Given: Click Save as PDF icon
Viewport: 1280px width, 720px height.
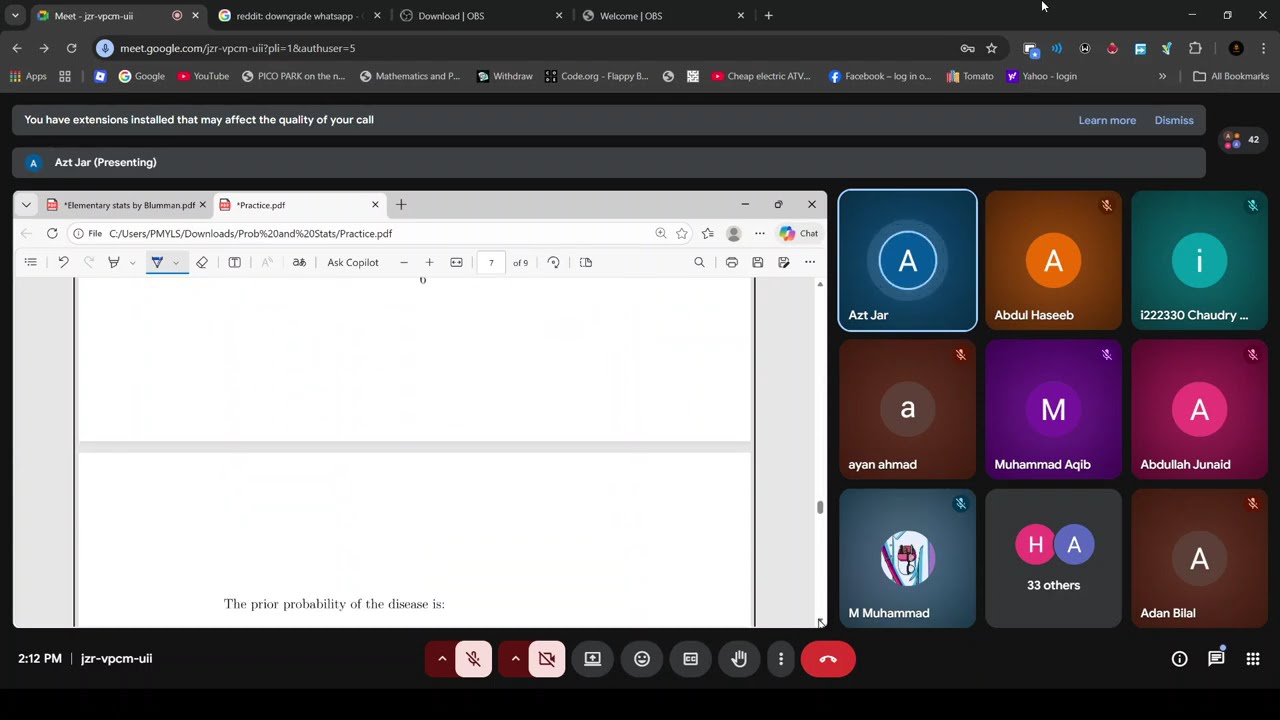Looking at the screenshot, I should [784, 262].
